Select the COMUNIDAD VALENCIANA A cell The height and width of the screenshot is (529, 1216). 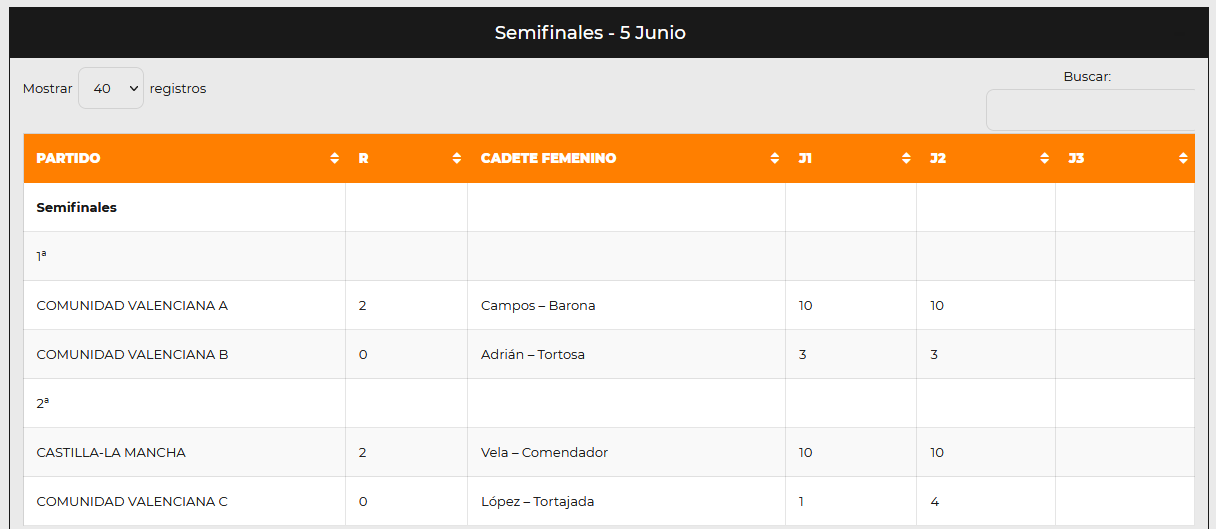[132, 305]
